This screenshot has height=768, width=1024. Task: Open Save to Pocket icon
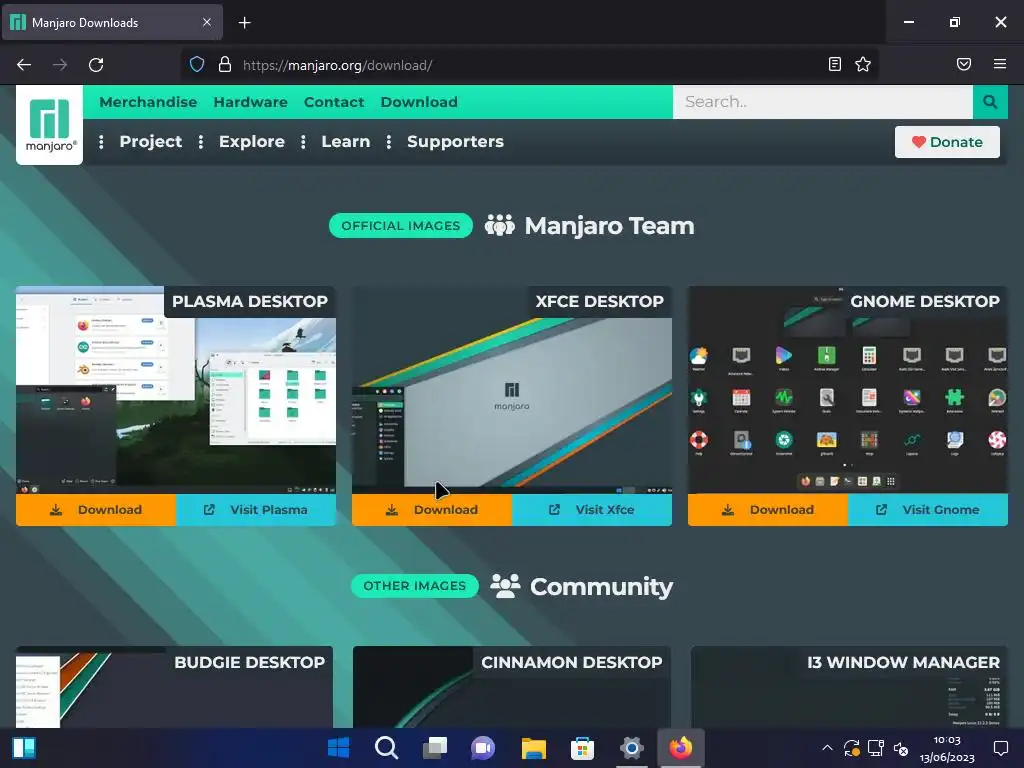[963, 64]
